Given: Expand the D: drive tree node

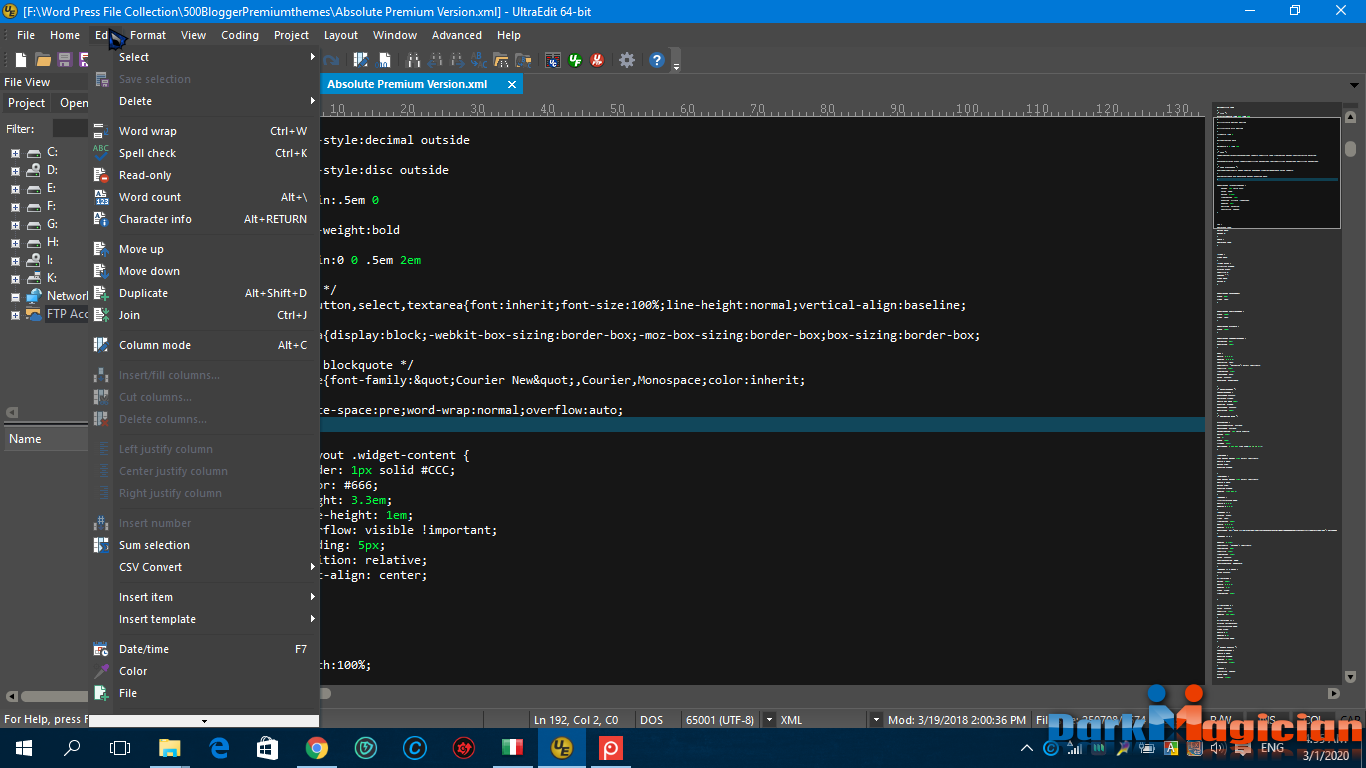Looking at the screenshot, I should click(x=15, y=171).
